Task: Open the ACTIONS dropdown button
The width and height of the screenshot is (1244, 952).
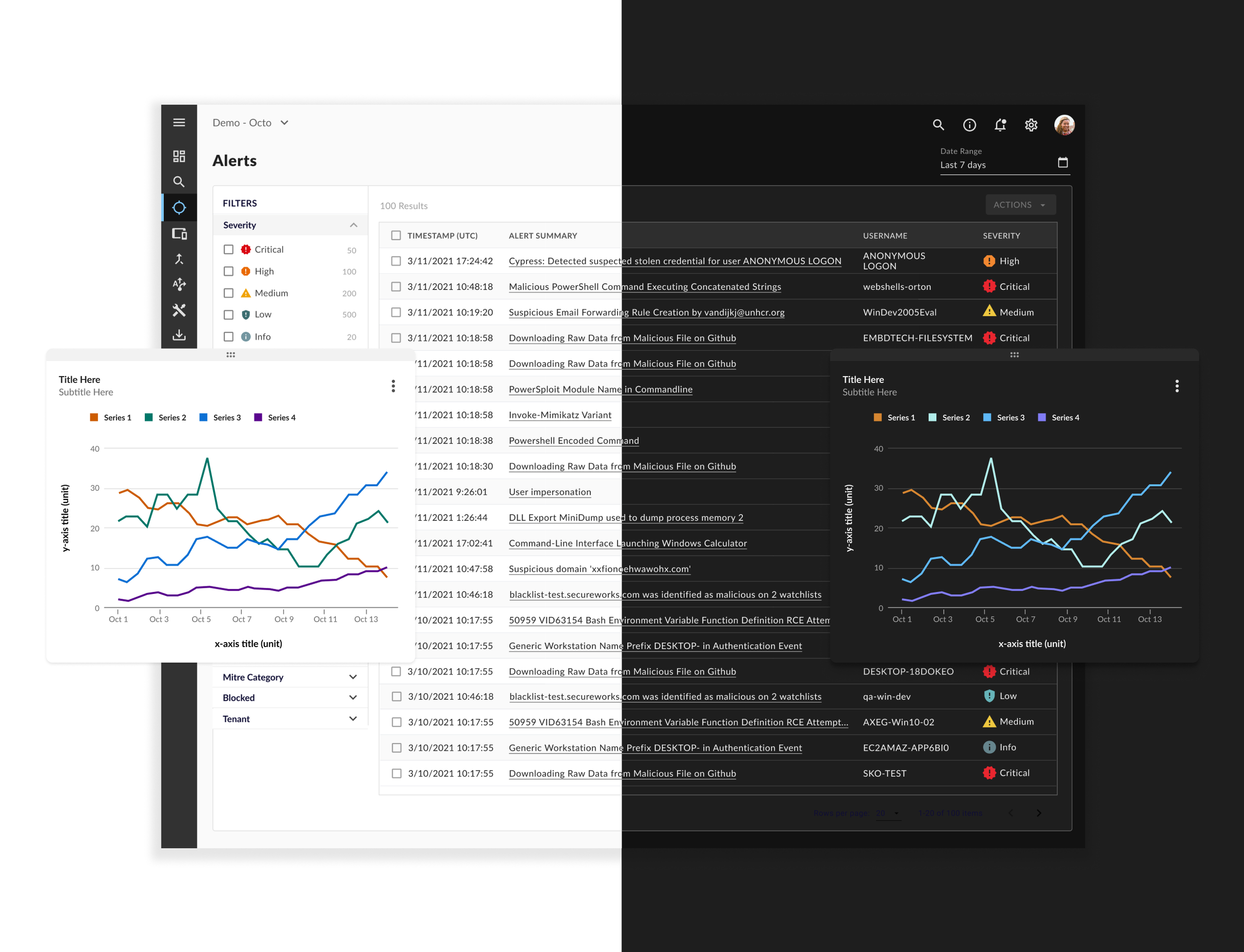Action: [1020, 204]
